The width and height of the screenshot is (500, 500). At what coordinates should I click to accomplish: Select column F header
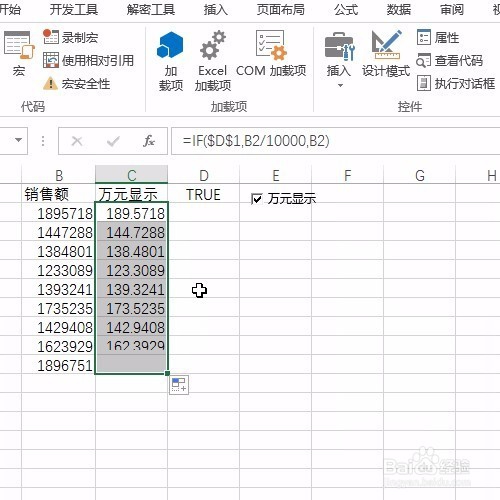(348, 175)
